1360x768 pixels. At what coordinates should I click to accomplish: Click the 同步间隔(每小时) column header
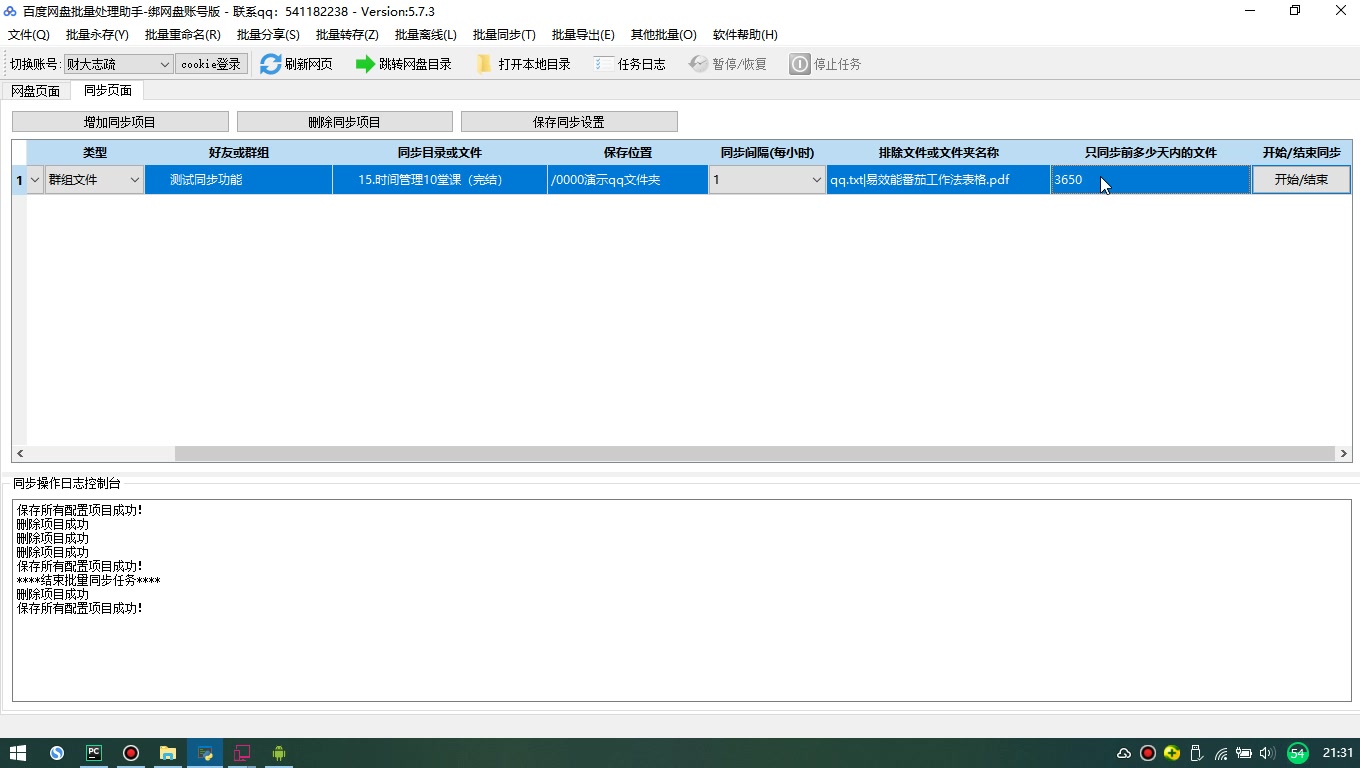tap(767, 153)
